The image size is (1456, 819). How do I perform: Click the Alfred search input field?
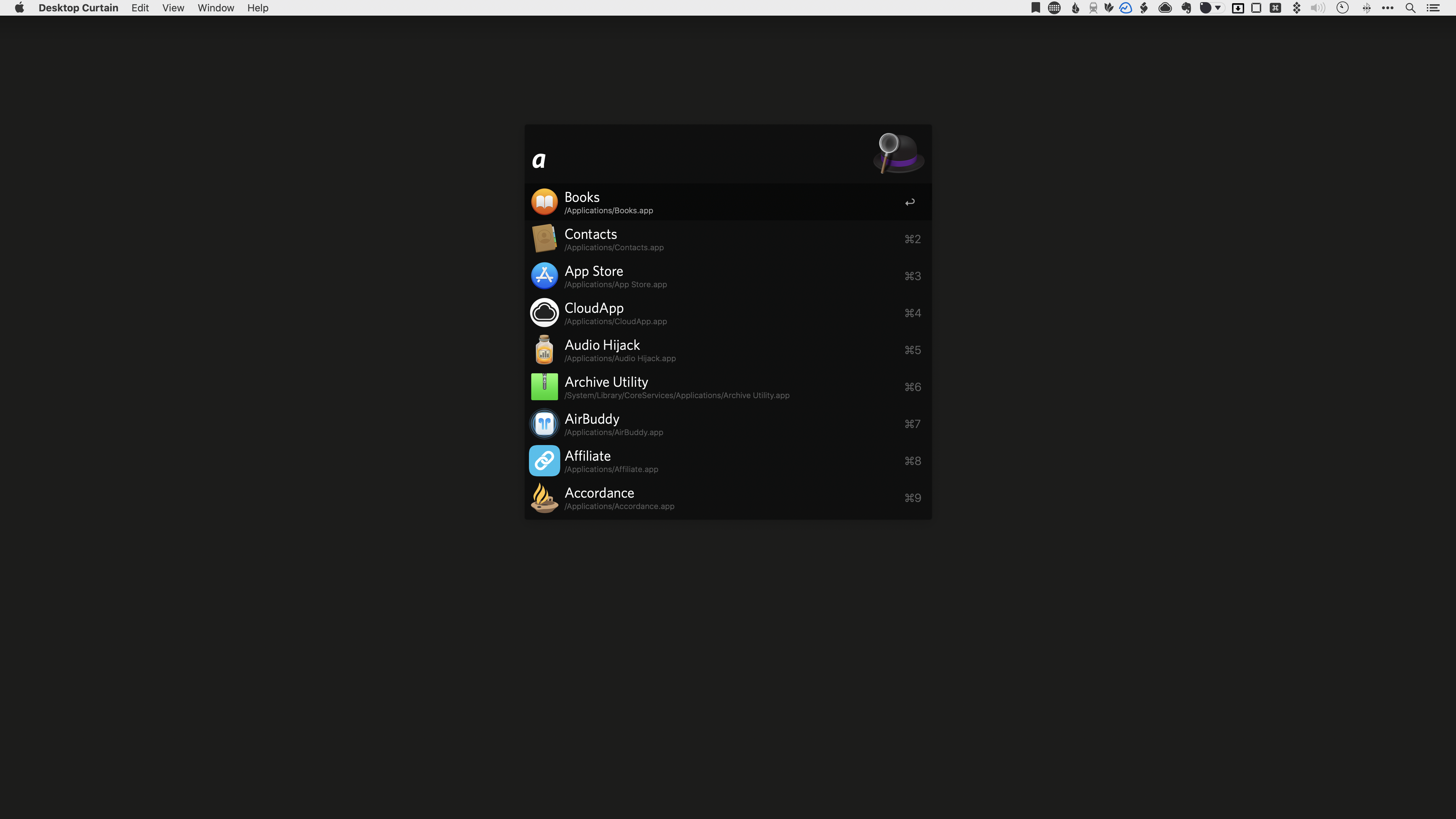click(x=698, y=159)
